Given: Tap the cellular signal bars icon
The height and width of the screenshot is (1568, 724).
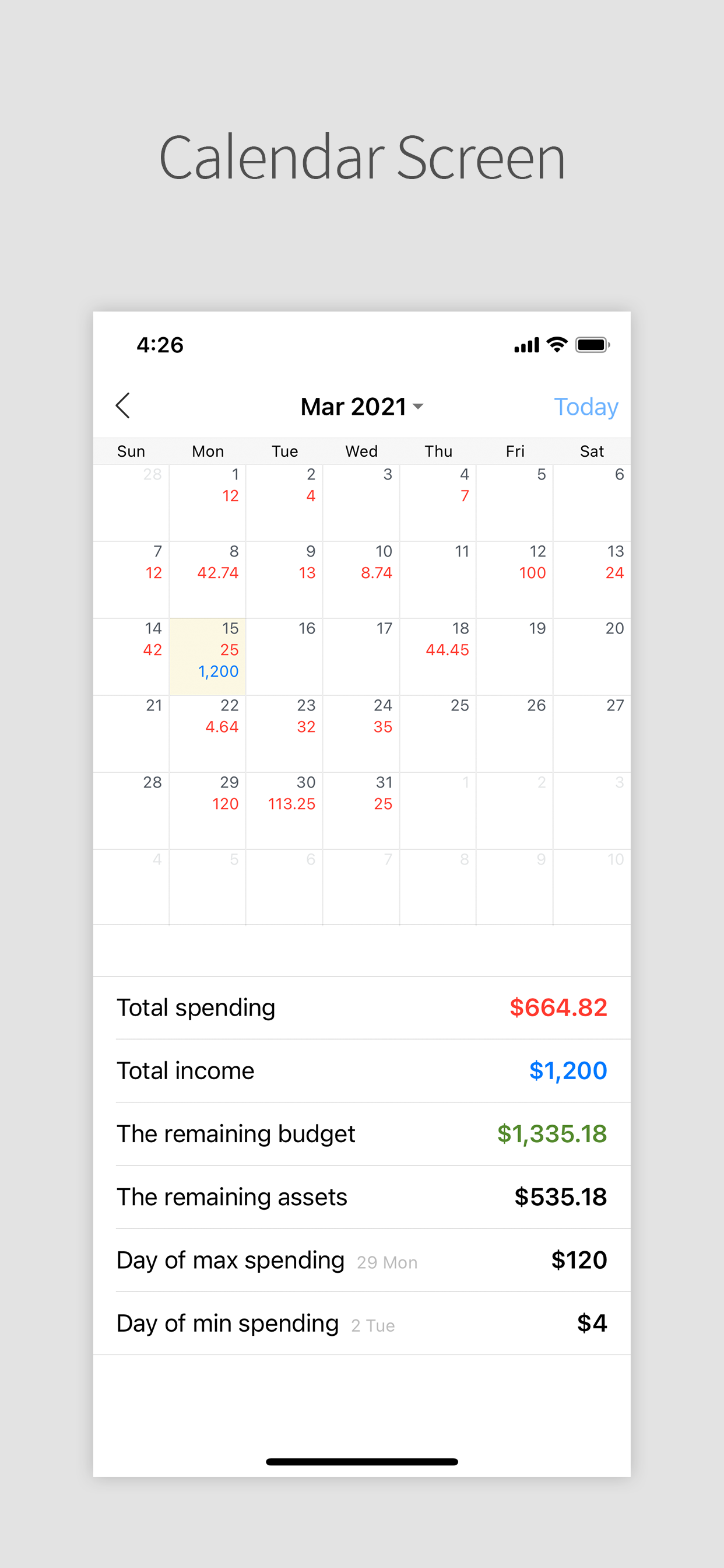Looking at the screenshot, I should point(526,346).
